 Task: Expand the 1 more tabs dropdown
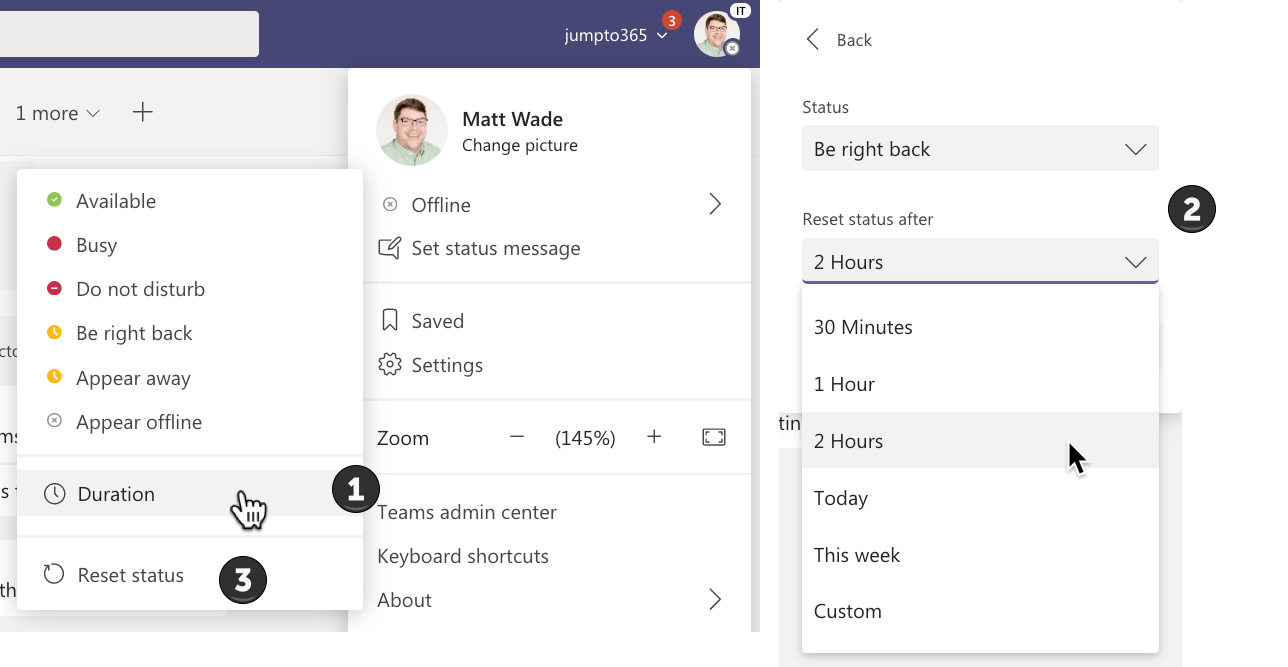(x=58, y=113)
